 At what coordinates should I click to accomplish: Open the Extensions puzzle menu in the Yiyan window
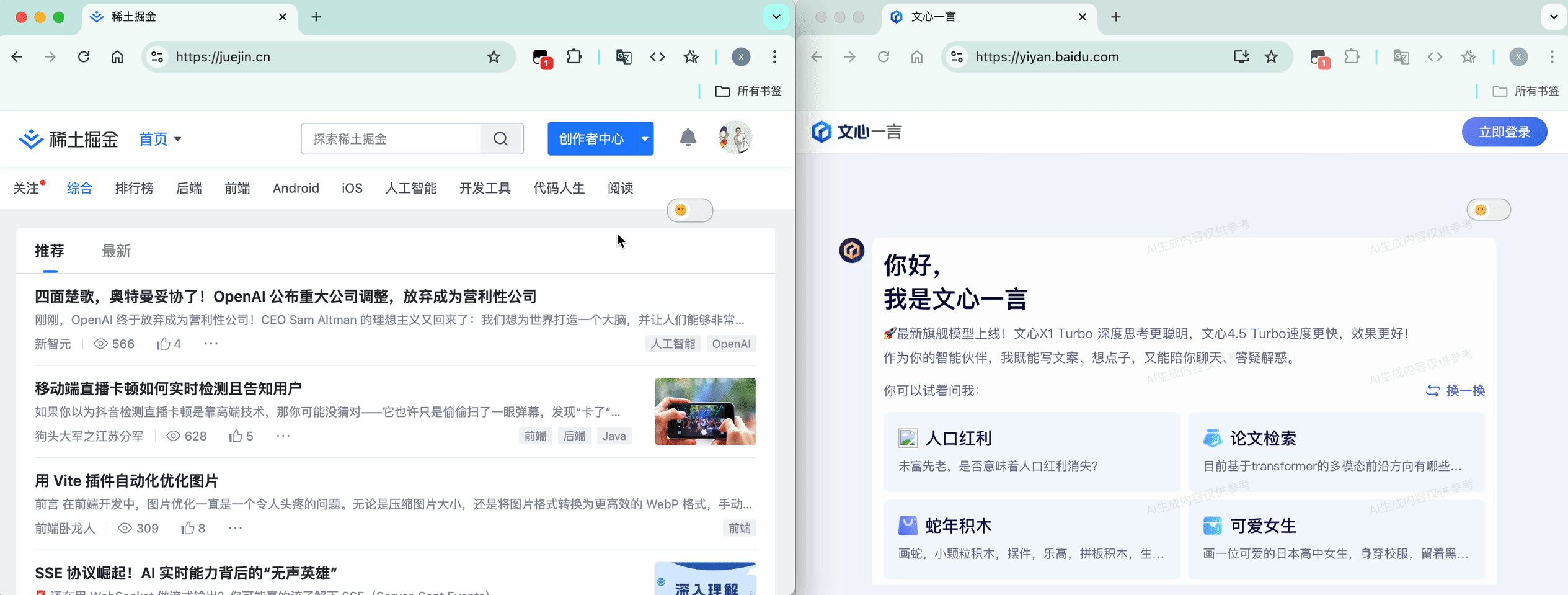(1352, 57)
